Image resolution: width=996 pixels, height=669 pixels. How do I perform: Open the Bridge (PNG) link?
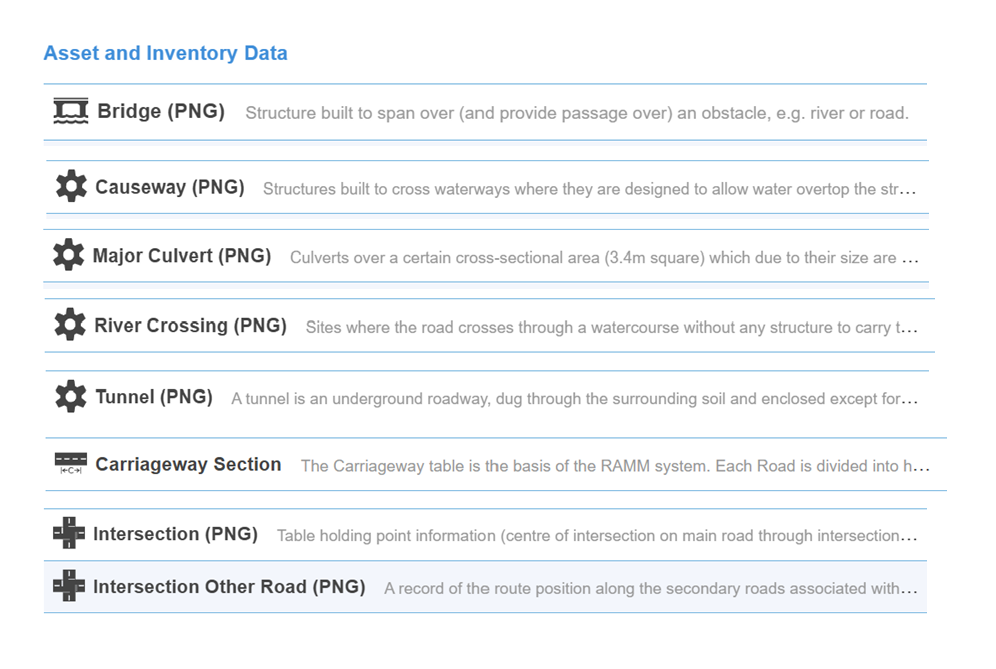tap(161, 111)
